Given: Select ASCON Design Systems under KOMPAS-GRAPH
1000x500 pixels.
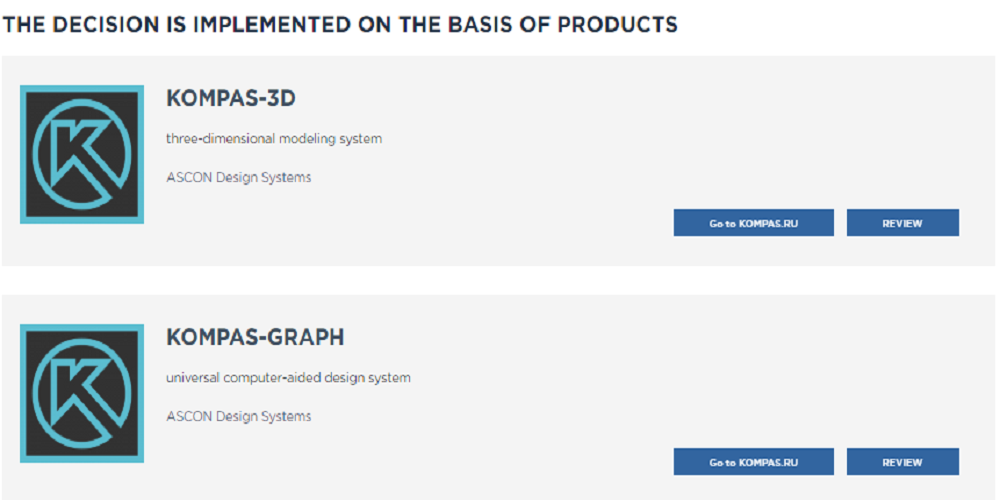Looking at the screenshot, I should [238, 416].
